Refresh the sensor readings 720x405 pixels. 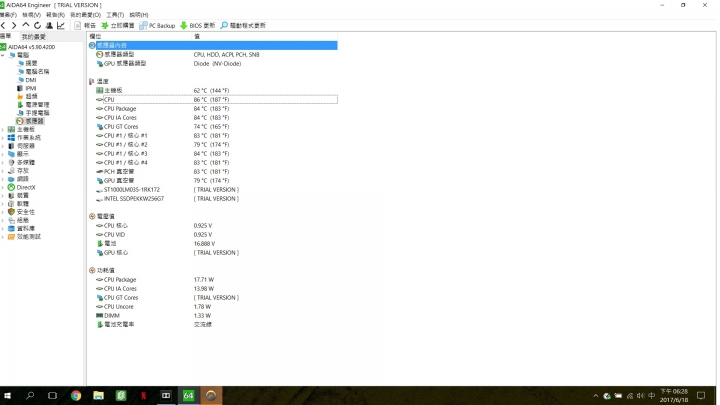point(37,25)
